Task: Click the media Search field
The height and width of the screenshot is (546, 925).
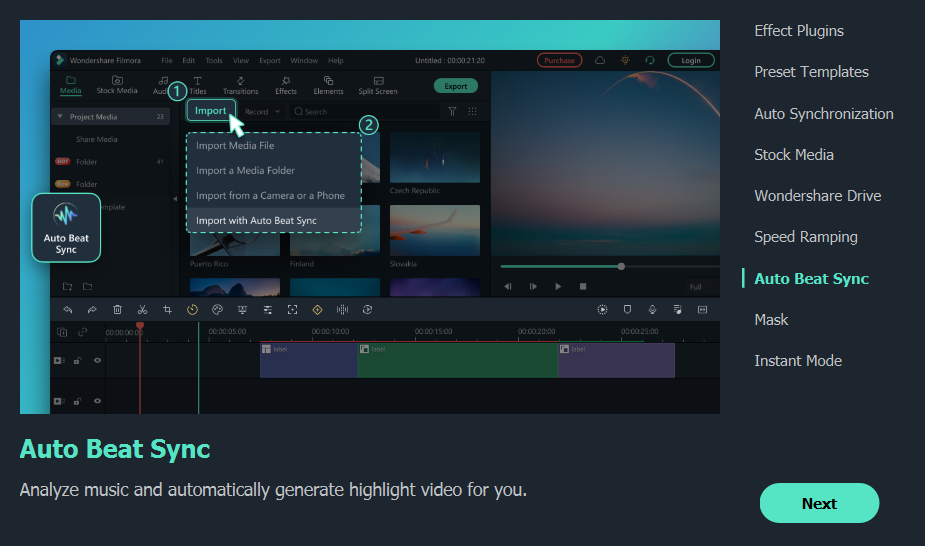Action: 365,111
